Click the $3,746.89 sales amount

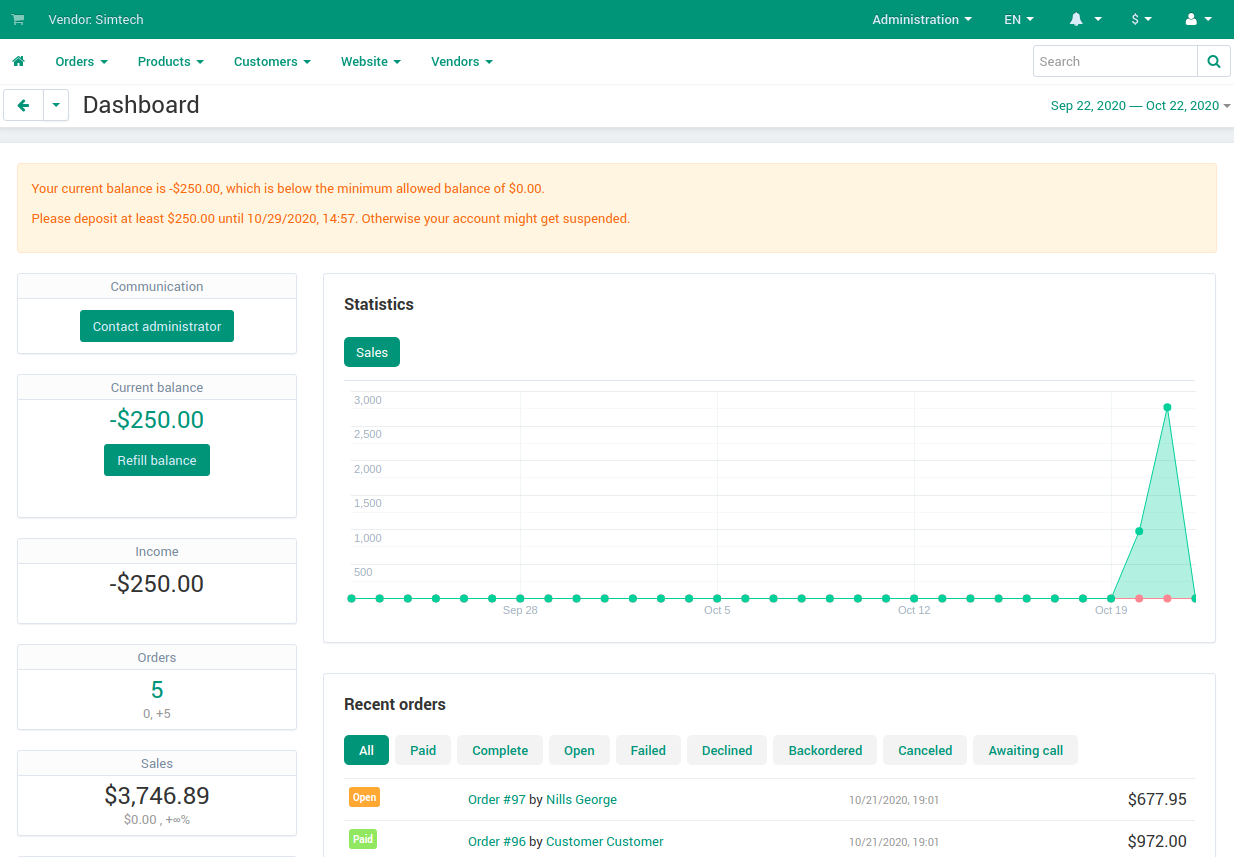tap(157, 796)
